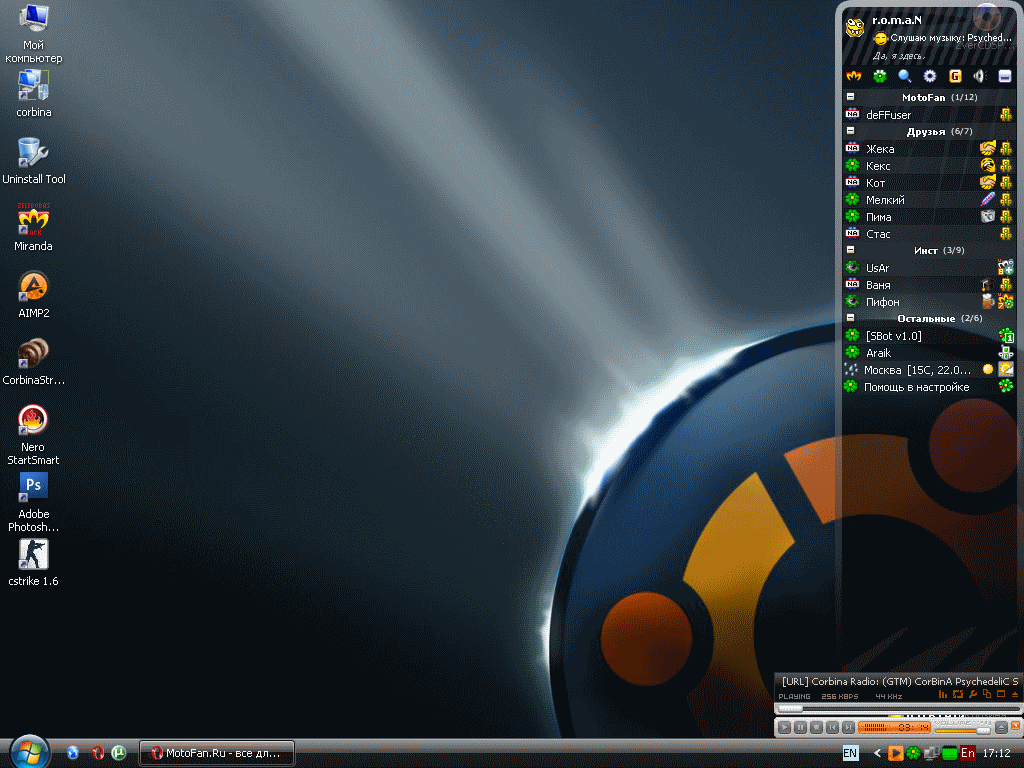Select contact Стас

coord(929,233)
